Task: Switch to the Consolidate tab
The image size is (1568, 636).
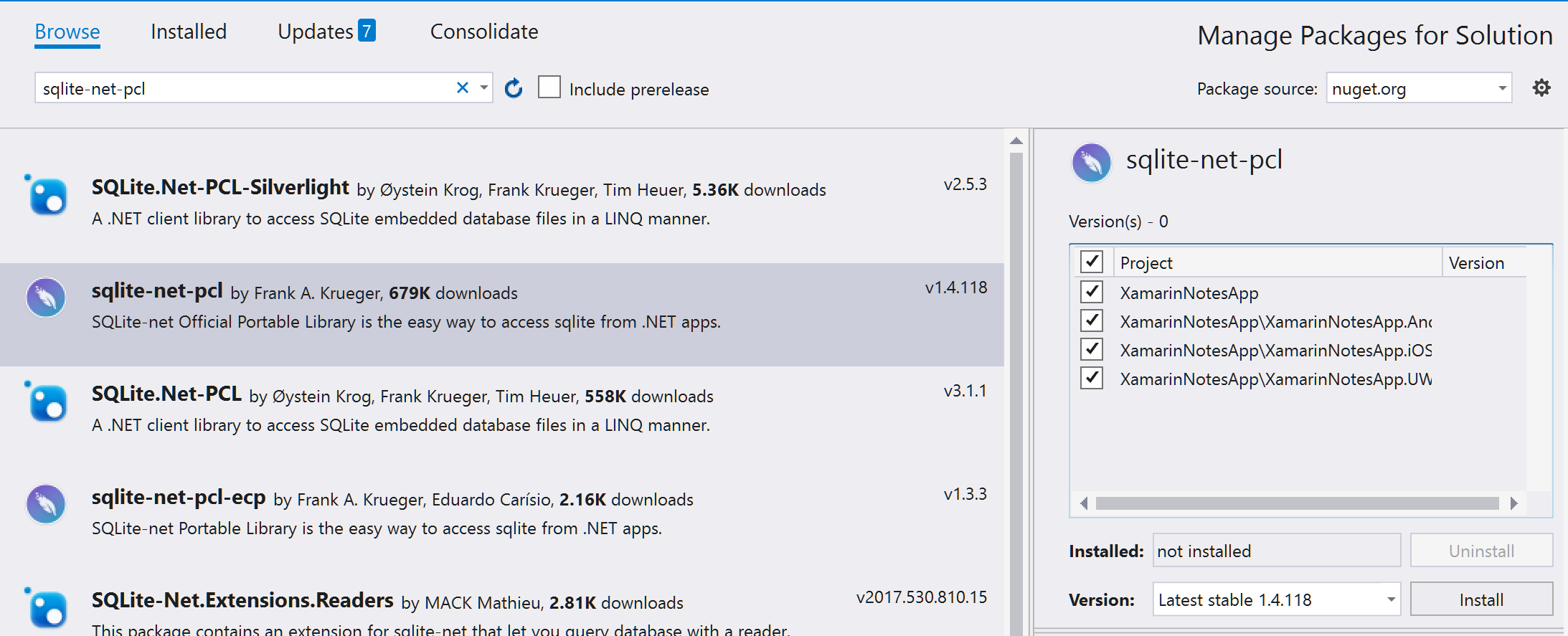Action: point(484,32)
